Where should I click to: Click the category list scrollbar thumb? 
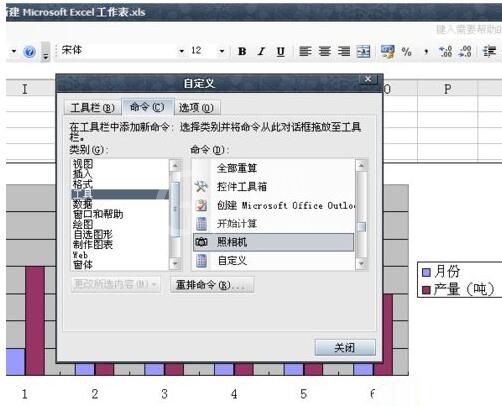(x=175, y=209)
